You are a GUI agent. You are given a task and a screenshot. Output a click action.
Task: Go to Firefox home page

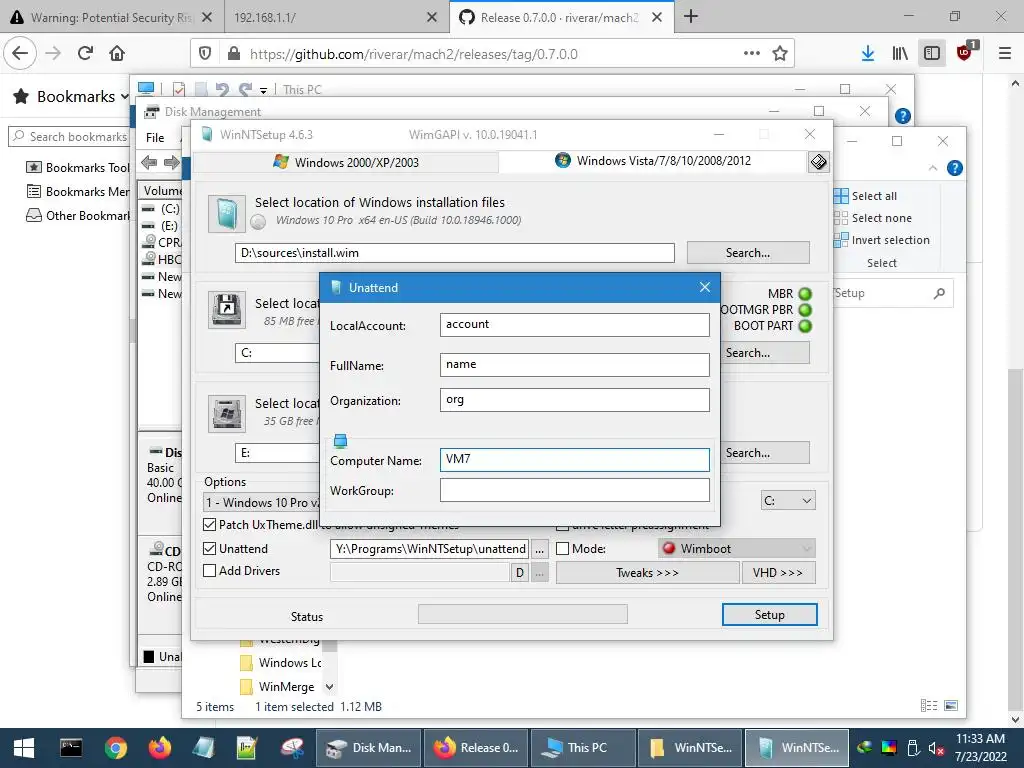coord(117,53)
